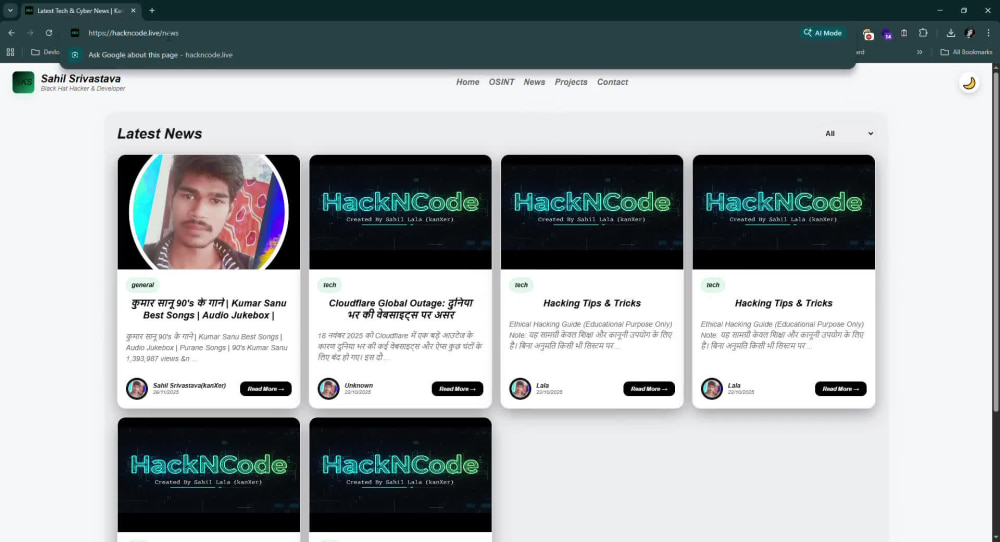This screenshot has height=542, width=1000.
Task: Click the tech tag on the Cloudflare card
Action: [330, 285]
